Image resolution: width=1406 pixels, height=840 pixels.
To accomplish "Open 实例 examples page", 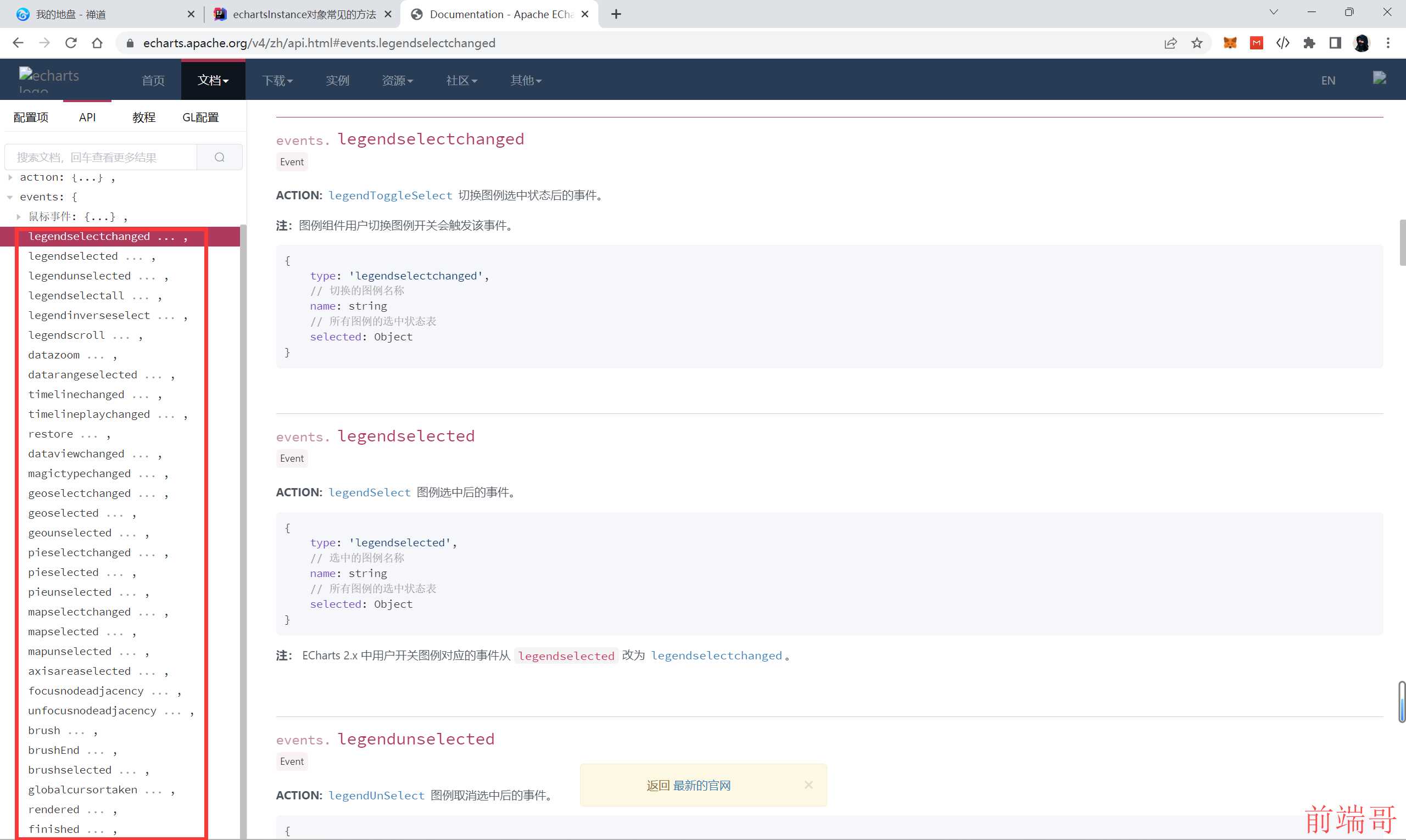I will [337, 80].
